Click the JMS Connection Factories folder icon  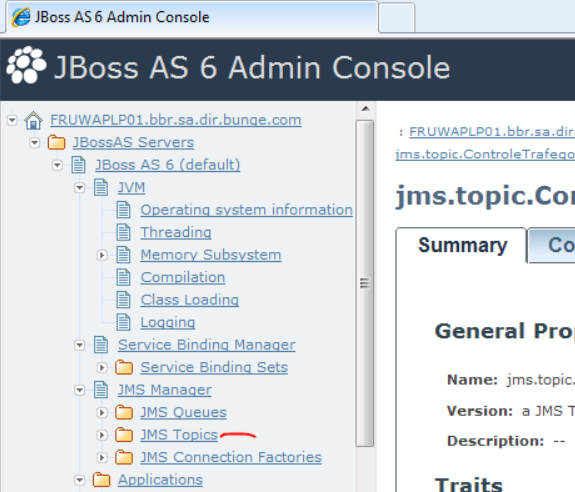click(124, 457)
